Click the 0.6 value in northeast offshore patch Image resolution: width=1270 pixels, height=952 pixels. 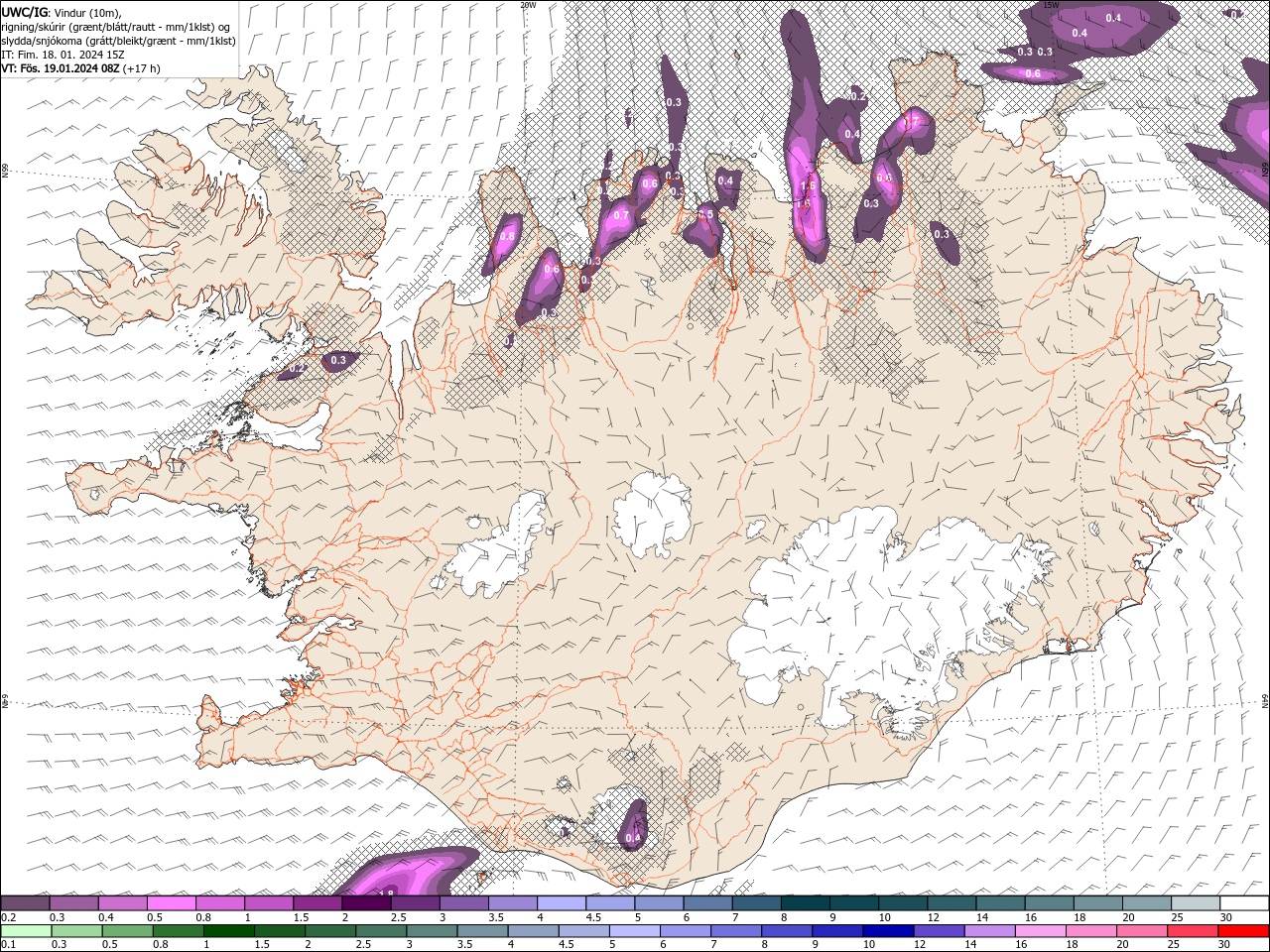point(1032,74)
